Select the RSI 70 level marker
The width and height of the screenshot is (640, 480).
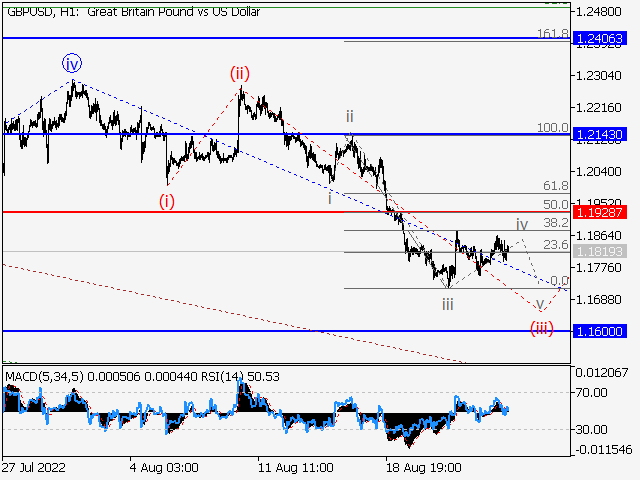coord(586,392)
